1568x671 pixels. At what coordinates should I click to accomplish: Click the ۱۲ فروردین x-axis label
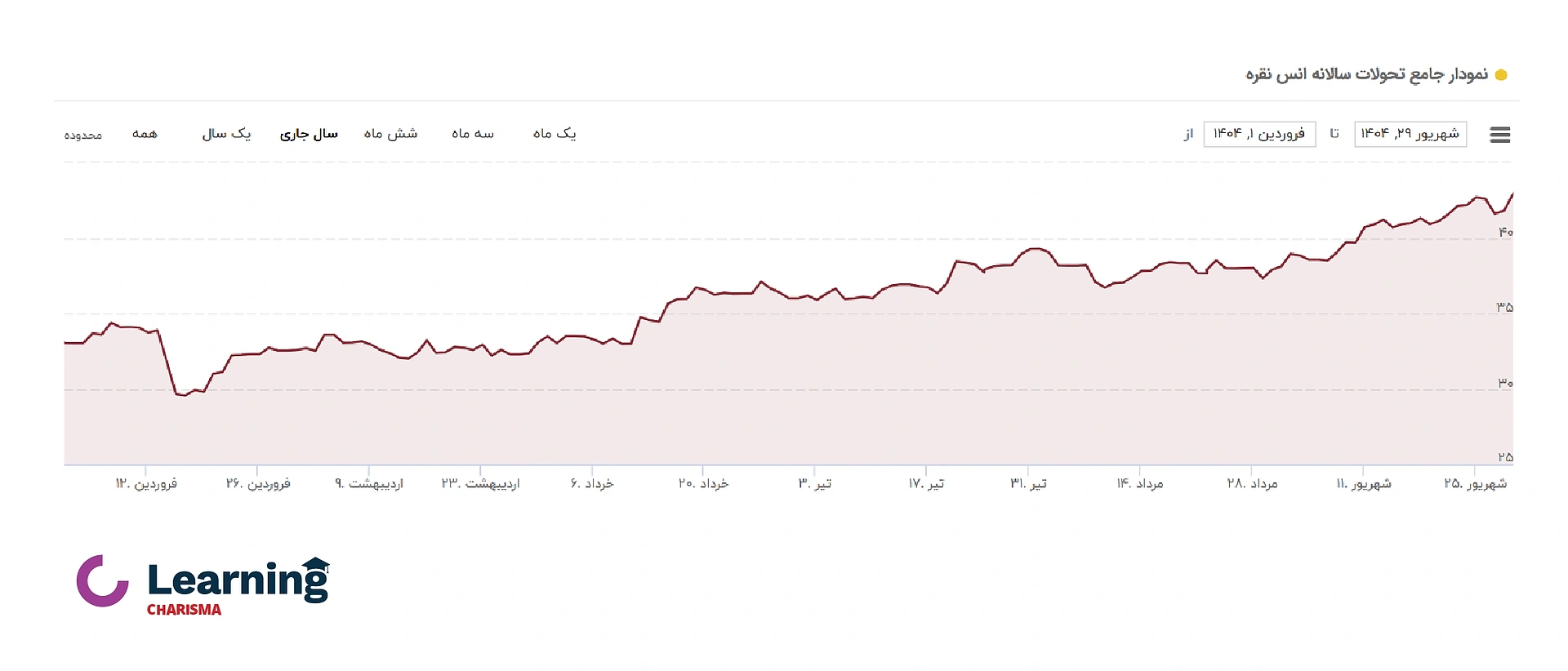pyautogui.click(x=146, y=484)
